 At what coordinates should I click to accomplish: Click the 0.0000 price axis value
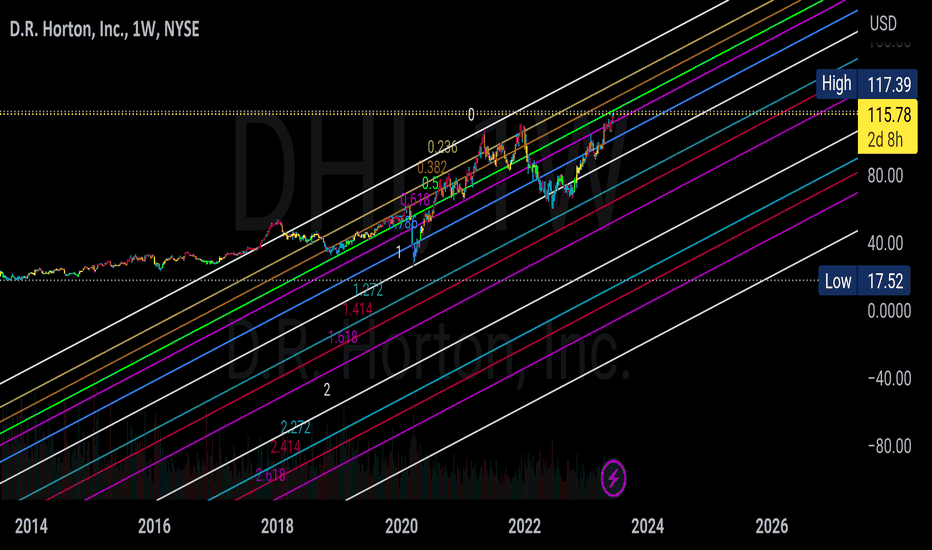[x=889, y=310]
